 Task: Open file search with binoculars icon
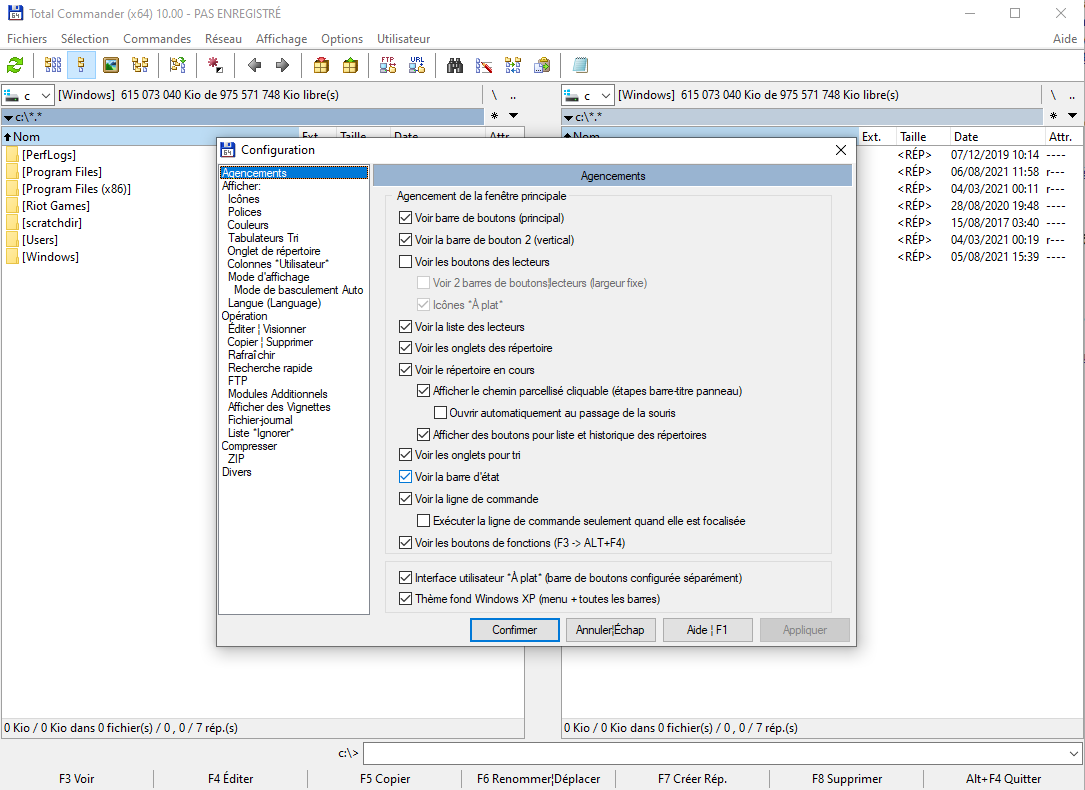coord(455,66)
